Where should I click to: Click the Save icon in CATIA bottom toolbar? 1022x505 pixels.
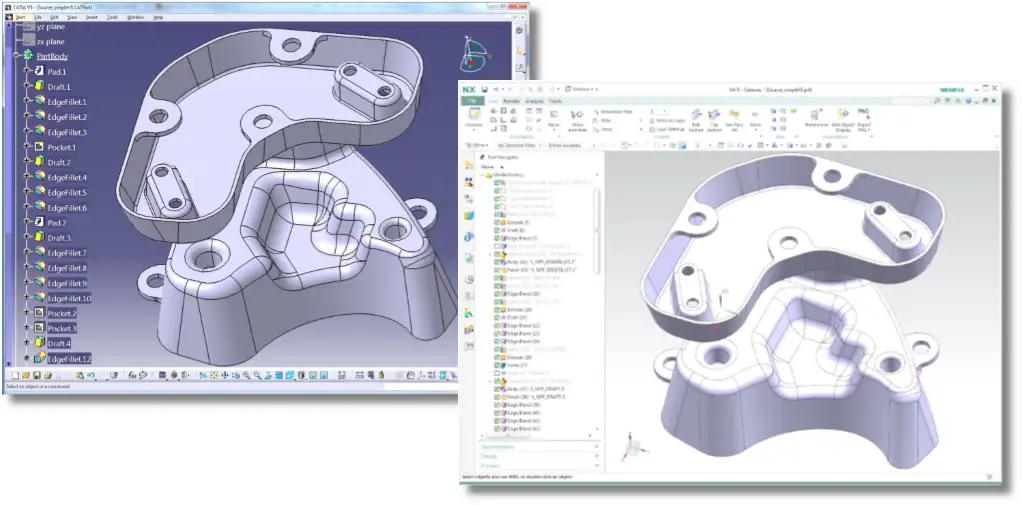pyautogui.click(x=36, y=375)
